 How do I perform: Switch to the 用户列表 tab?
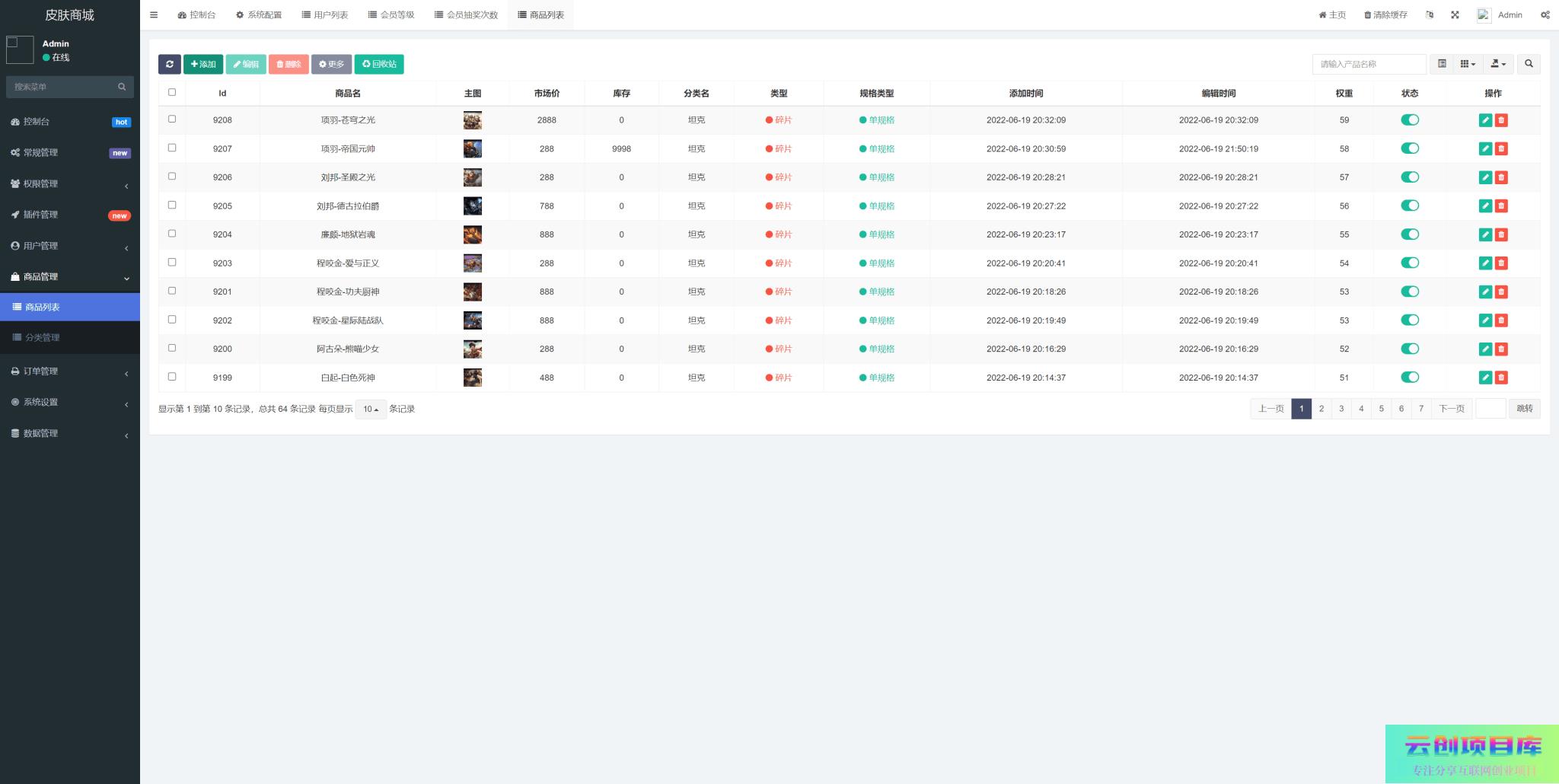pyautogui.click(x=325, y=15)
